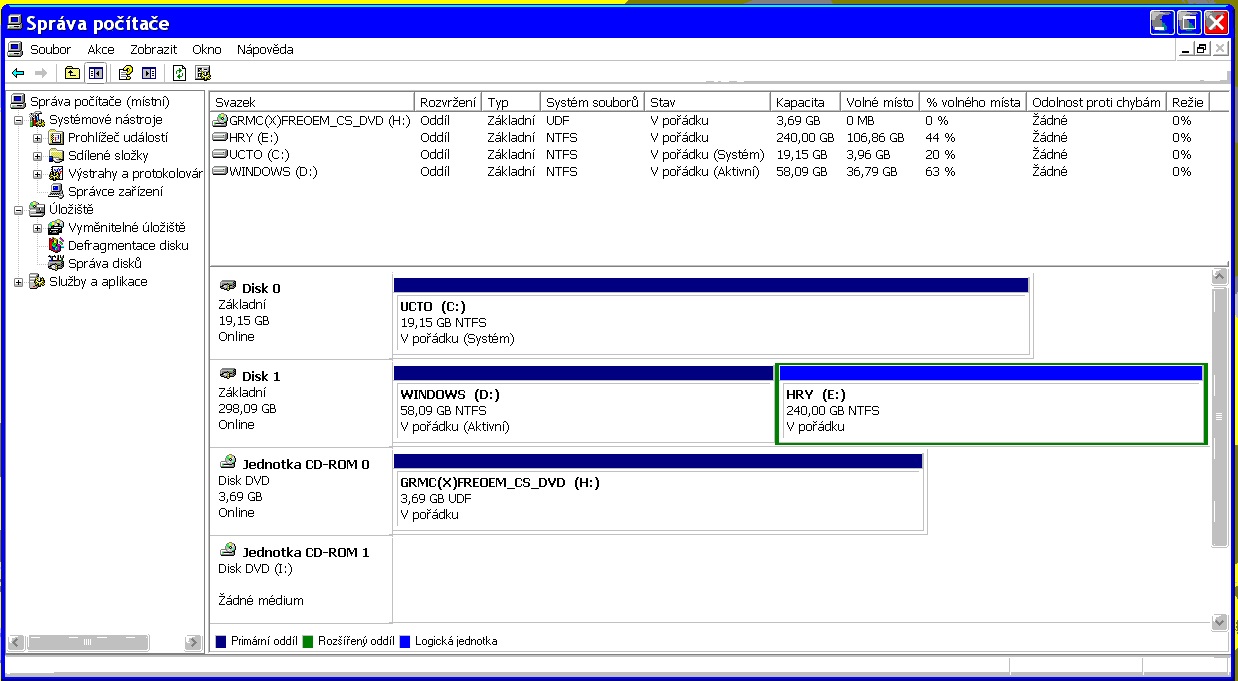This screenshot has height=681, width=1238.
Task: Click the Volné místo column header
Action: point(879,102)
